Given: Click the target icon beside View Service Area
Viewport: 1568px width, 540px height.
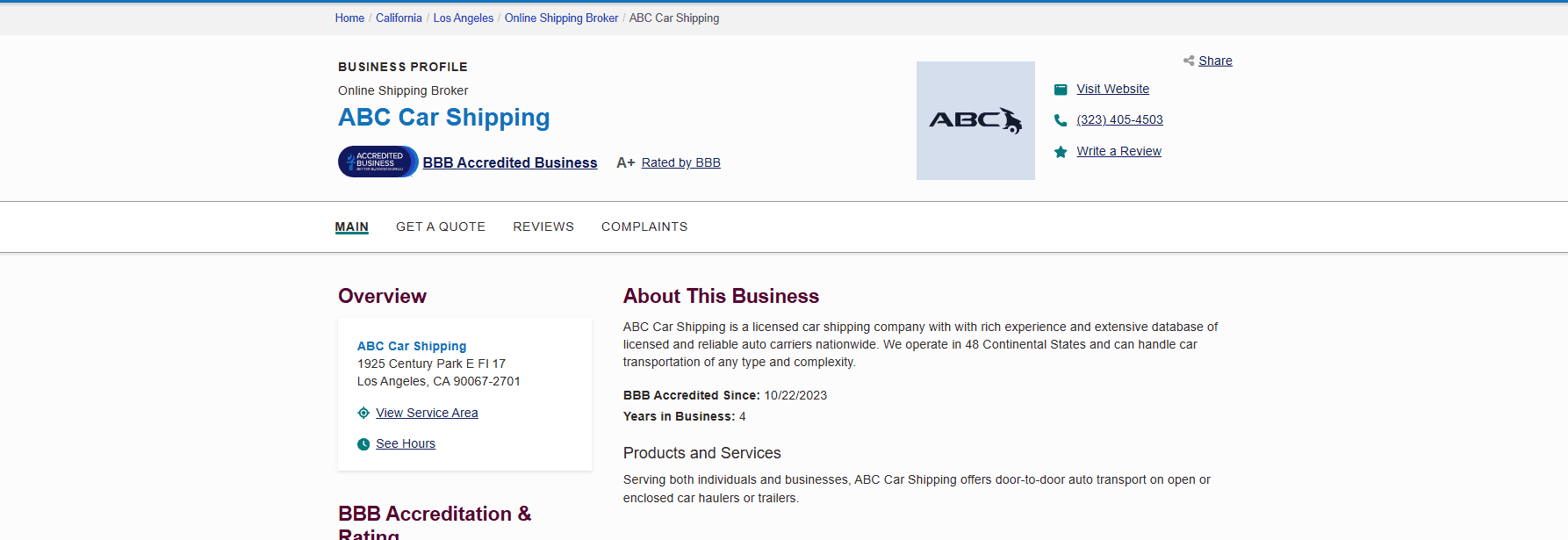Looking at the screenshot, I should tap(363, 413).
